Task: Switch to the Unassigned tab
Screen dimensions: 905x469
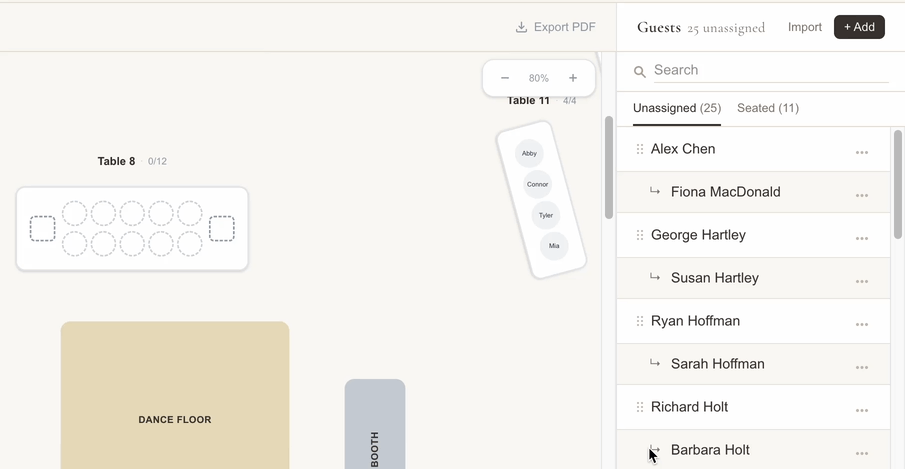Action: pyautogui.click(x=677, y=108)
